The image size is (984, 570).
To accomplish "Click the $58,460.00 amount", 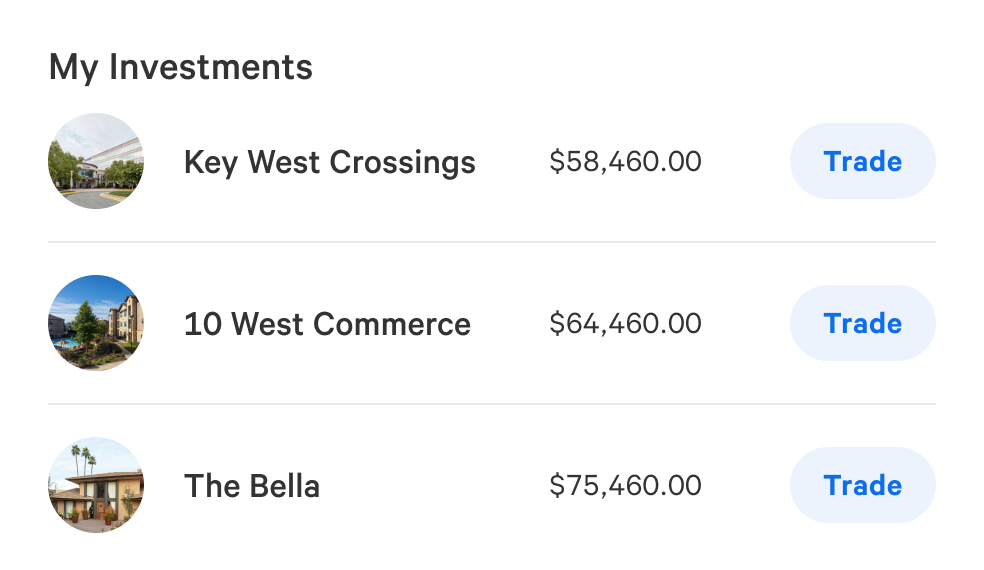I will (625, 162).
